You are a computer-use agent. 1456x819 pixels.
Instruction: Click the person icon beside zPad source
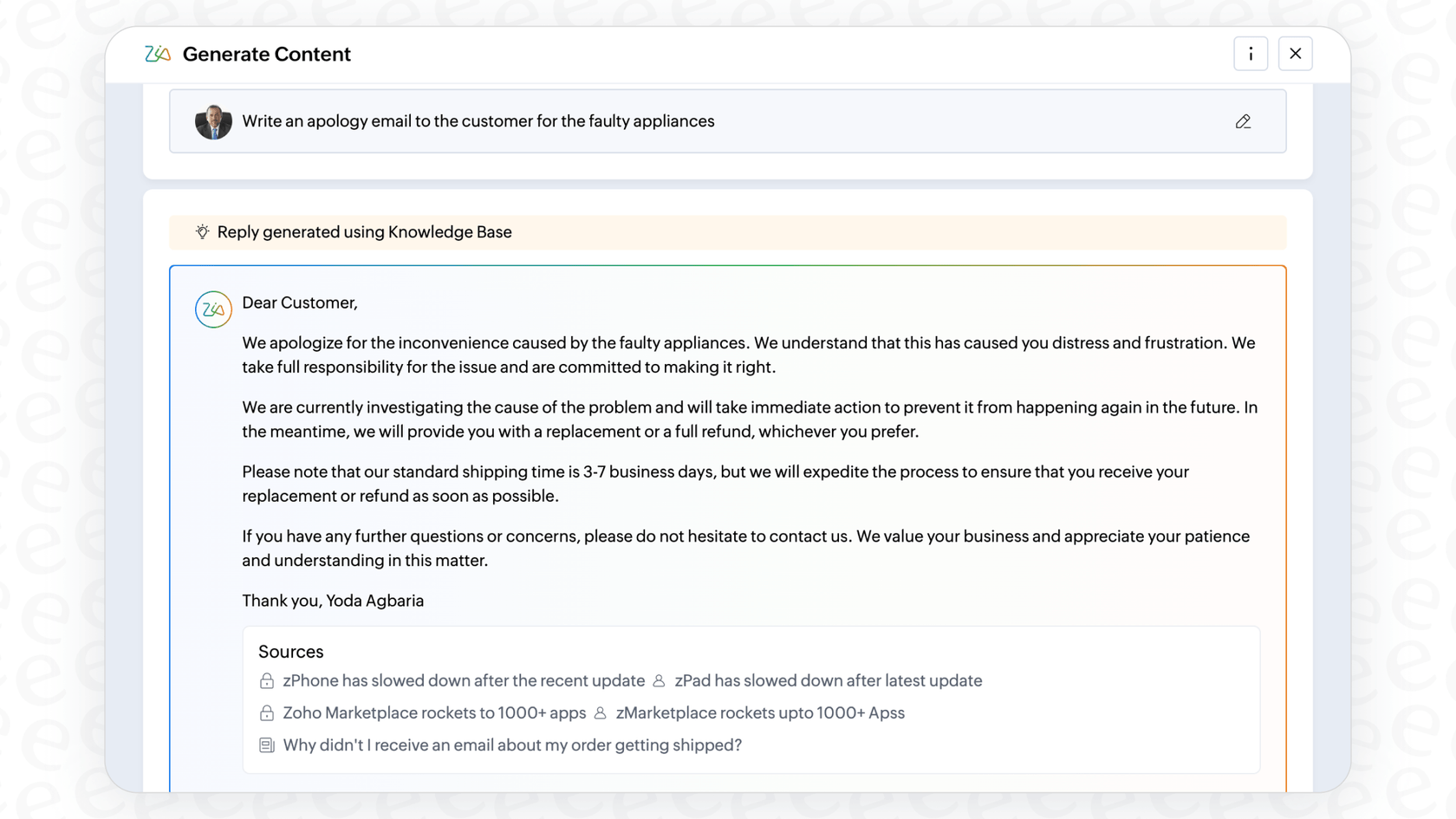[x=658, y=681]
